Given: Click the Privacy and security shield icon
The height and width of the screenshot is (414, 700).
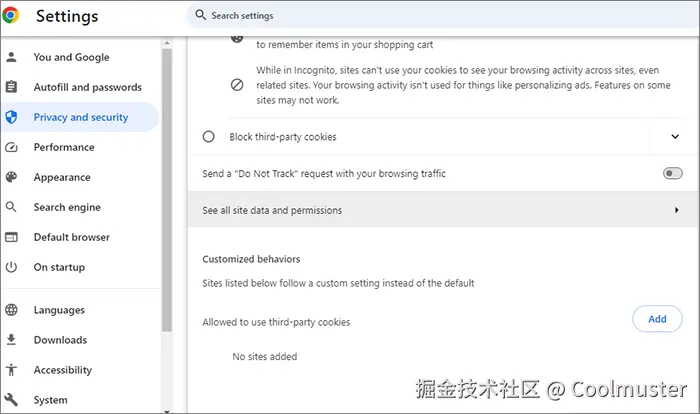Looking at the screenshot, I should [x=12, y=117].
